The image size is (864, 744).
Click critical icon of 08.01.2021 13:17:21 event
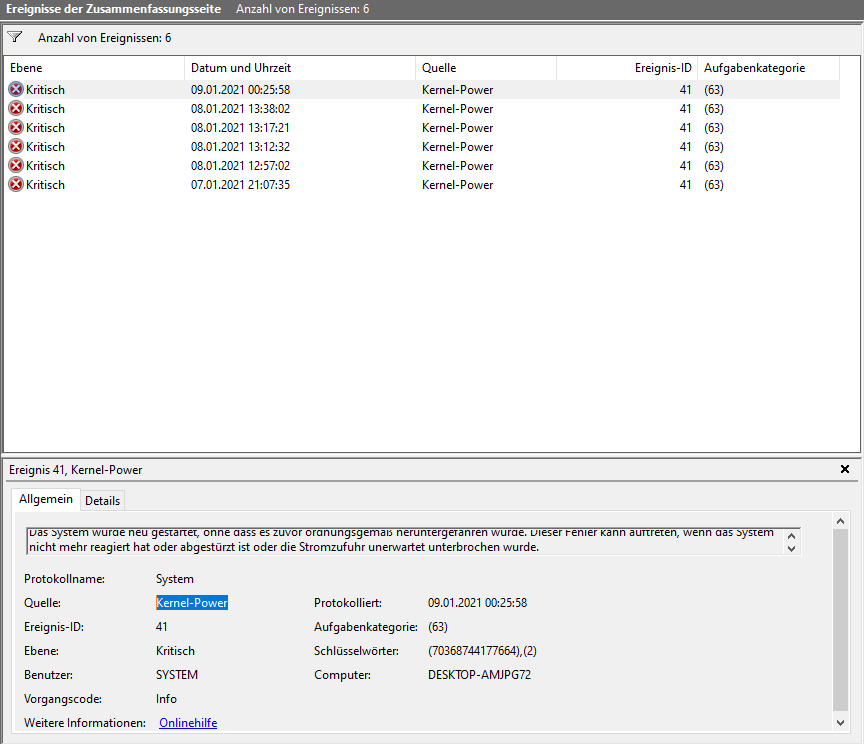(x=16, y=127)
